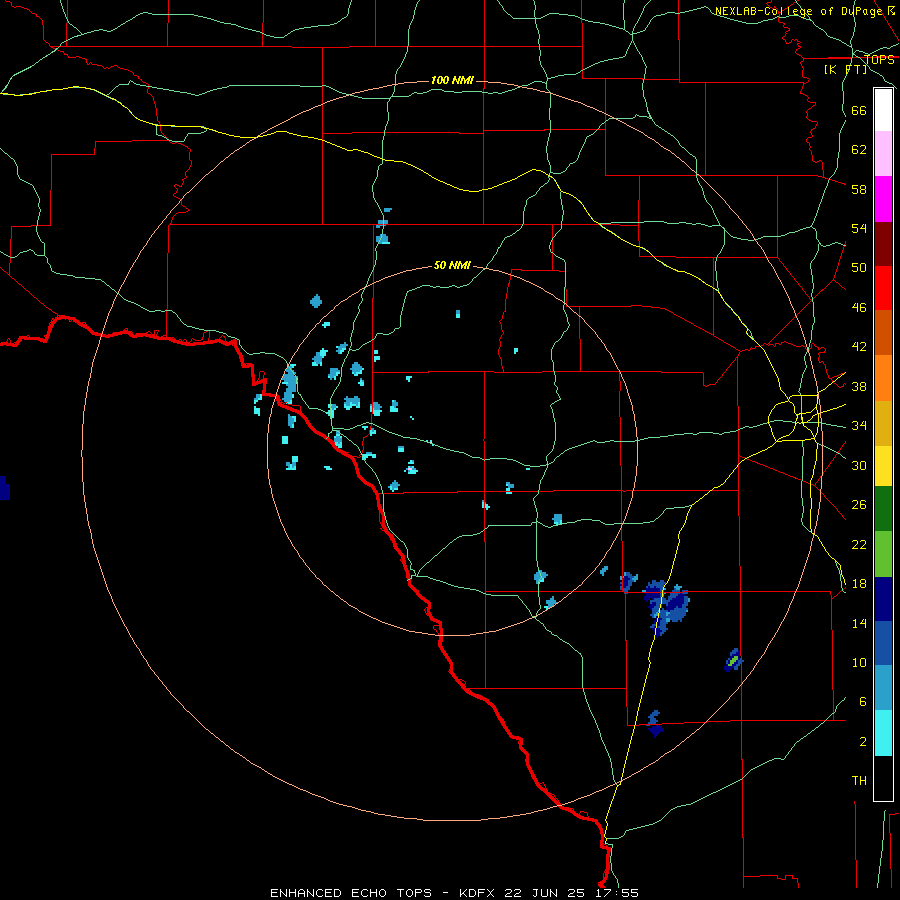
Task: Click the legend value '54'
Action: pos(859,228)
